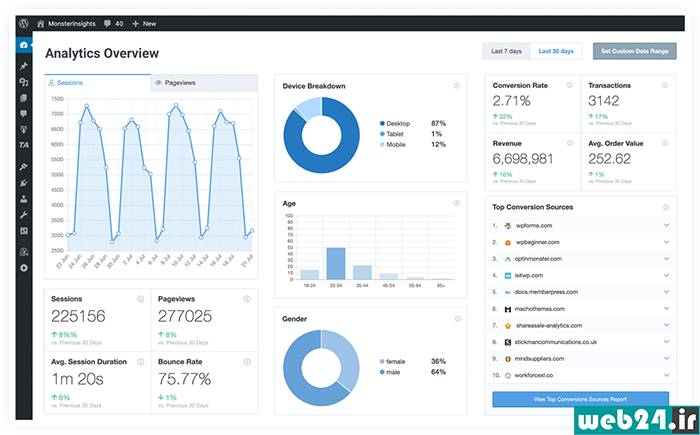Select the Dashboard gauge icon in sidebar
The width and height of the screenshot is (700, 435).
click(x=24, y=45)
